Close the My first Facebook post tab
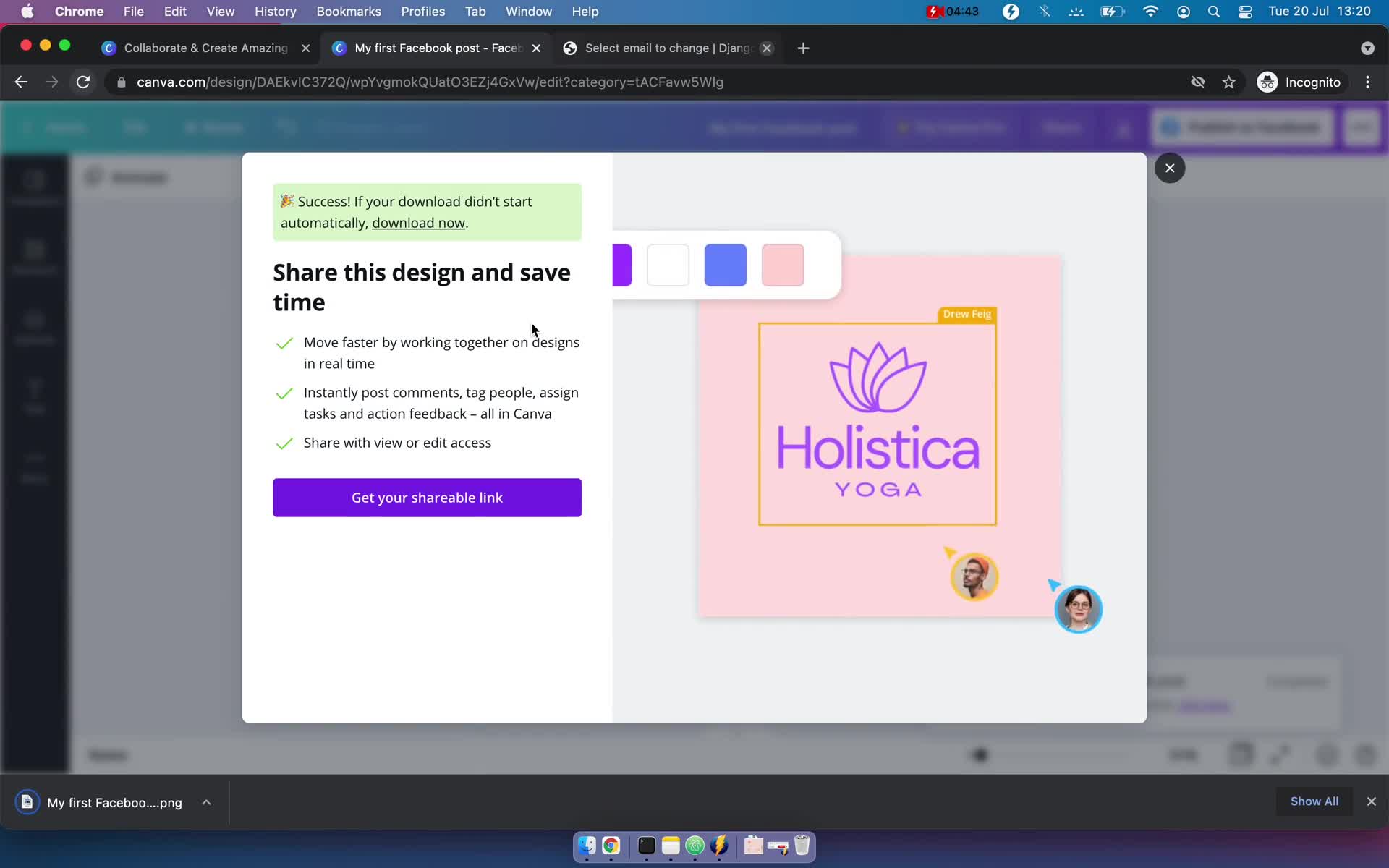 [x=536, y=48]
